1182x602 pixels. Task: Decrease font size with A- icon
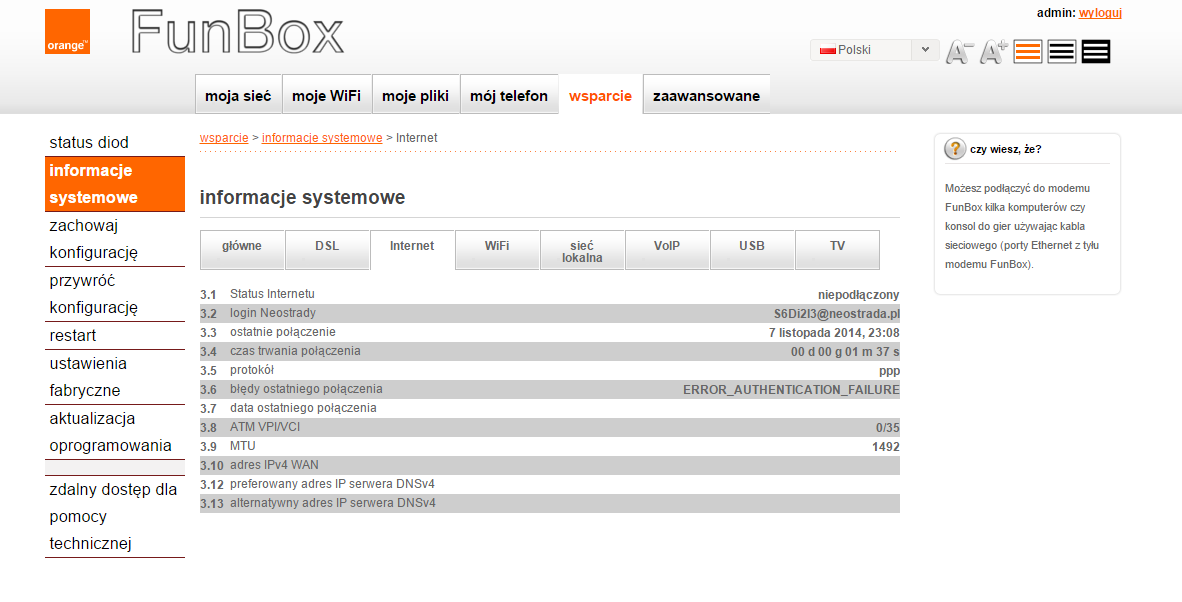pyautogui.click(x=960, y=51)
